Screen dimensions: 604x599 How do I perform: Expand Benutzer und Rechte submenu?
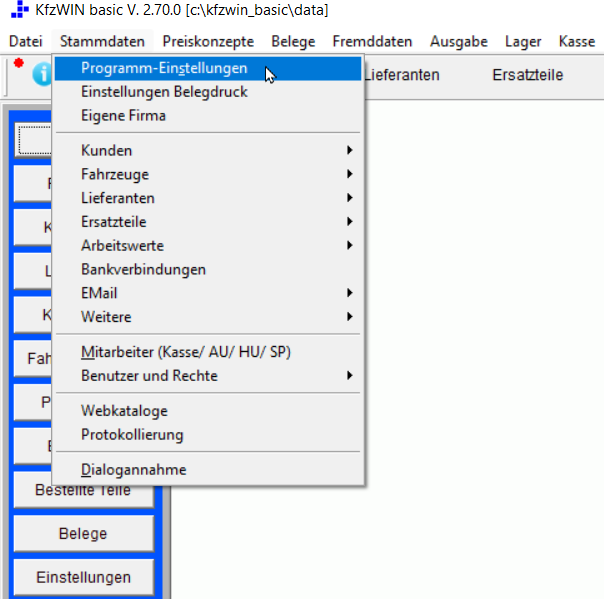tap(208, 376)
